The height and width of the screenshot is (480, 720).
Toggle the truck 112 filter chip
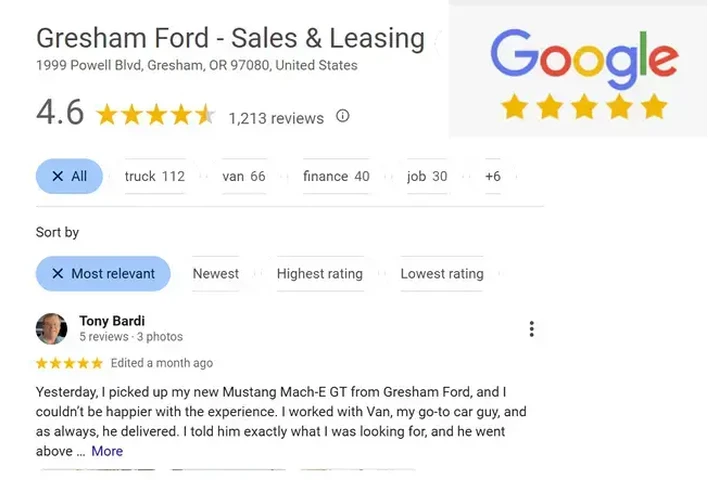pyautogui.click(x=154, y=177)
